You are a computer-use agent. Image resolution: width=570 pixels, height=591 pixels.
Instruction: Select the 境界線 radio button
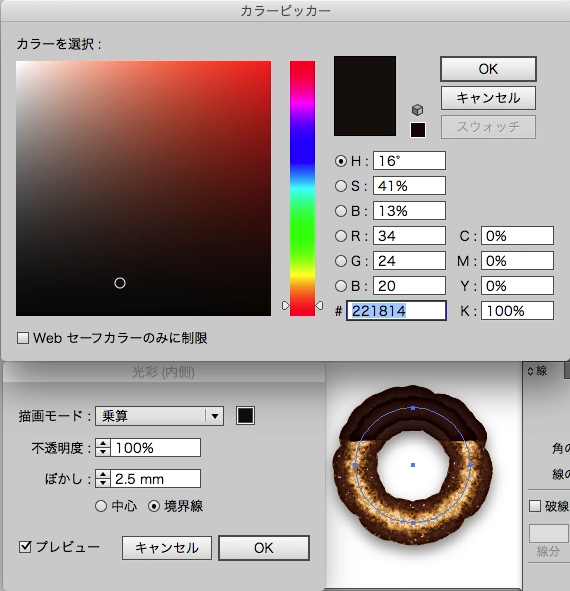pos(154,506)
